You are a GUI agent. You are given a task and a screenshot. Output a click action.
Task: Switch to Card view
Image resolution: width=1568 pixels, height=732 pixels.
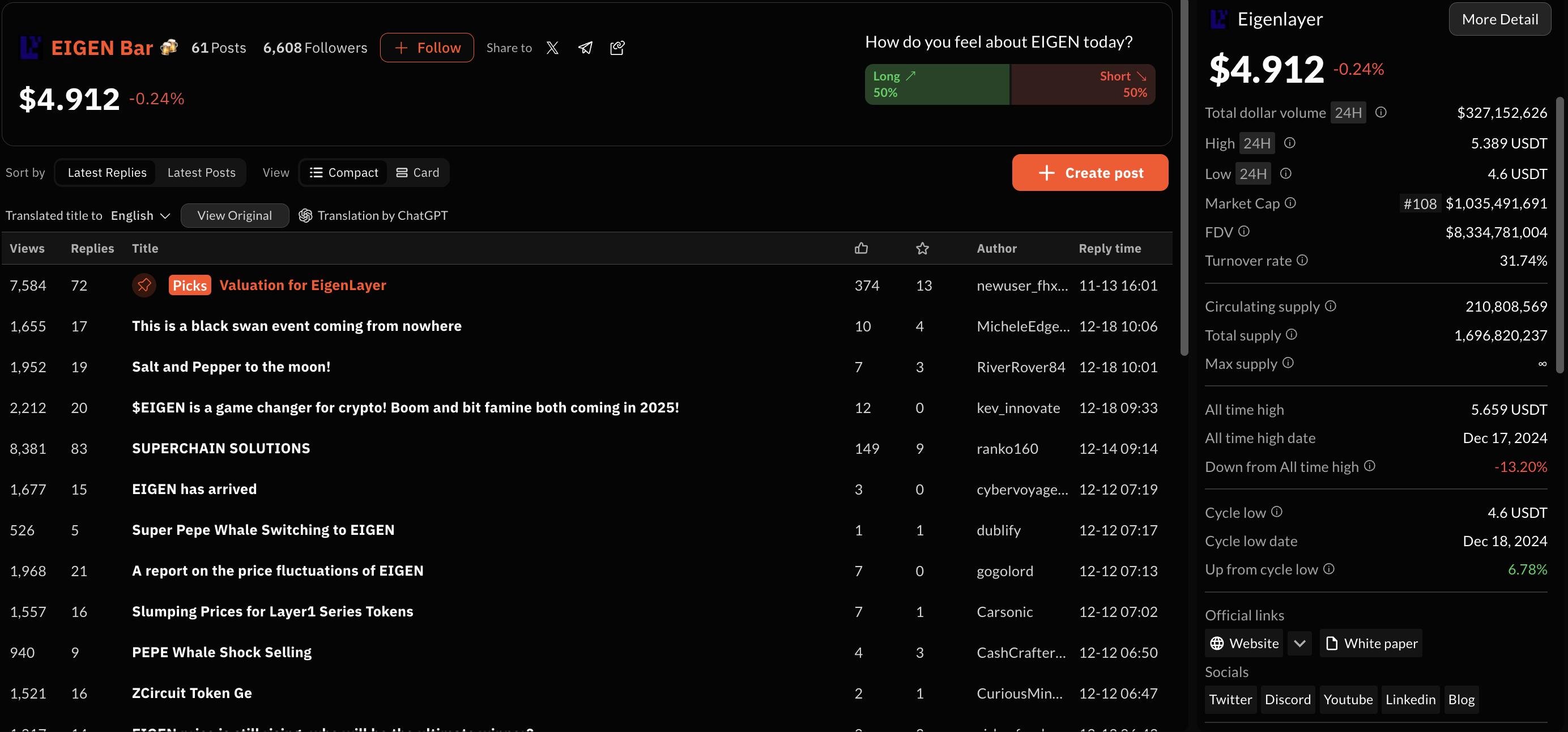tap(417, 172)
